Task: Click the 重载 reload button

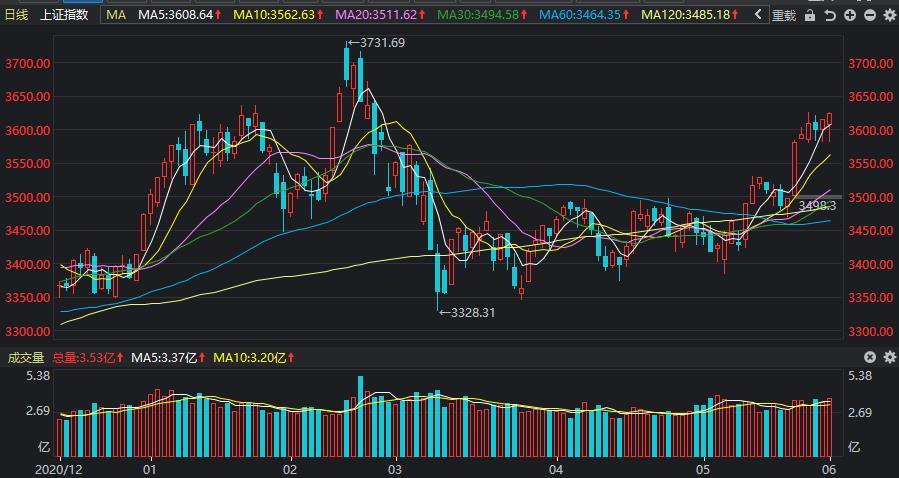Action: pyautogui.click(x=784, y=16)
